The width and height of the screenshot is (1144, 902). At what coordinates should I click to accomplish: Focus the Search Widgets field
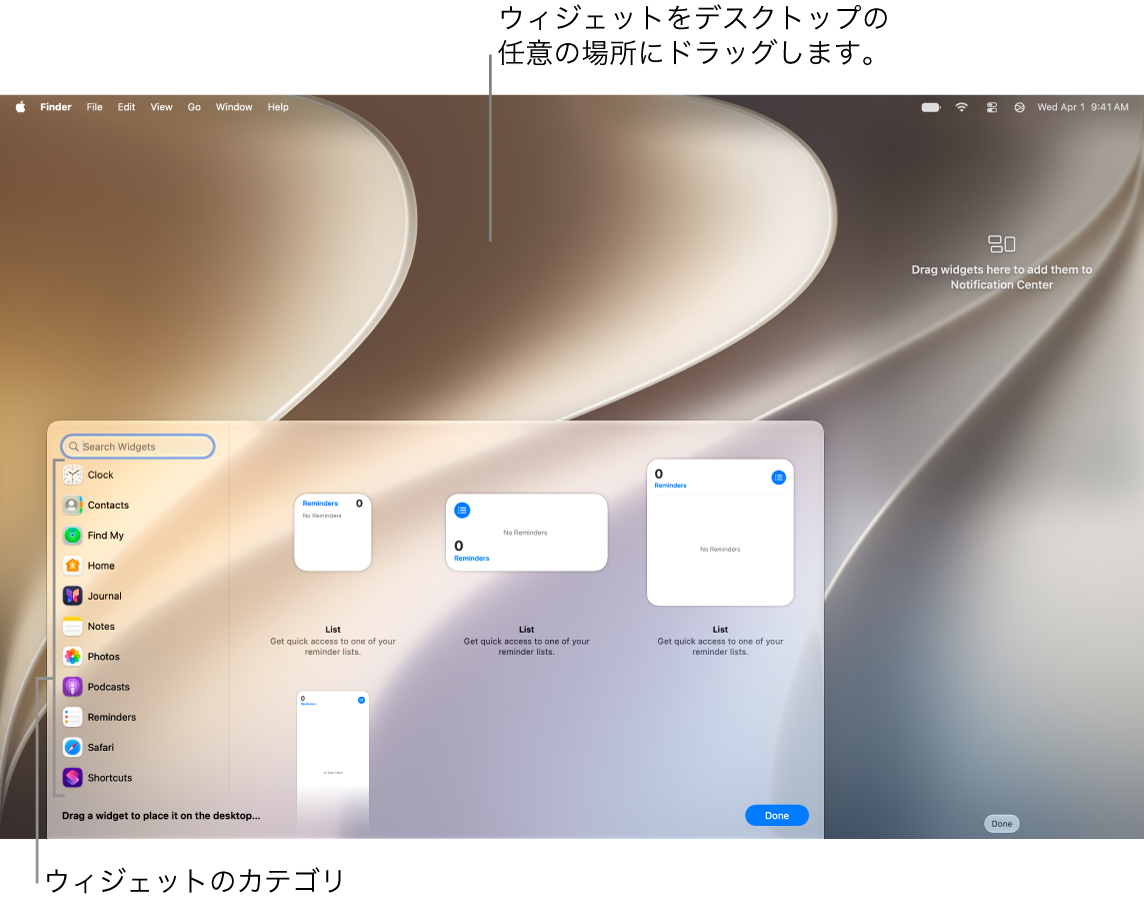point(137,447)
